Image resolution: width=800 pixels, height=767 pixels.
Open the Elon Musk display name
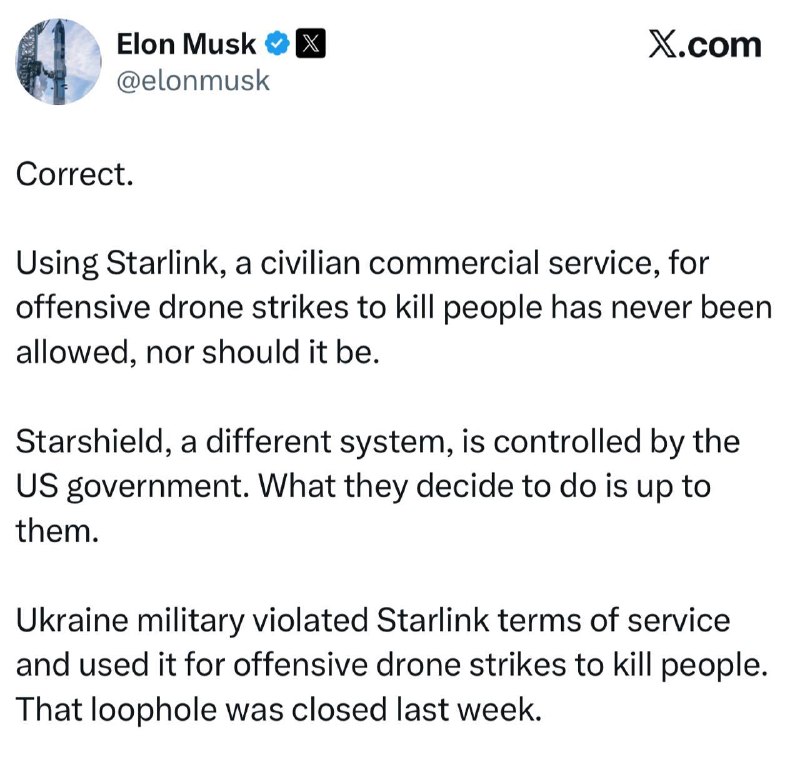(x=186, y=44)
